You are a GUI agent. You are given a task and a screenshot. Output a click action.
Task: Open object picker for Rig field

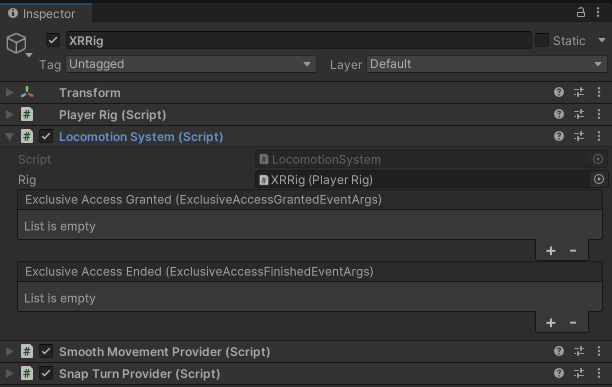coord(599,179)
